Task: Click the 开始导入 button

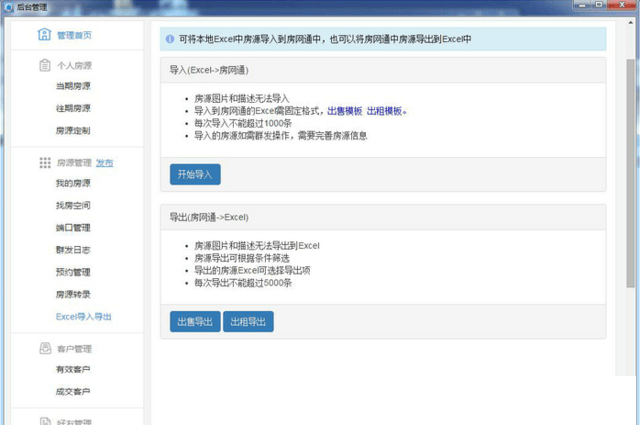Action: click(x=195, y=174)
